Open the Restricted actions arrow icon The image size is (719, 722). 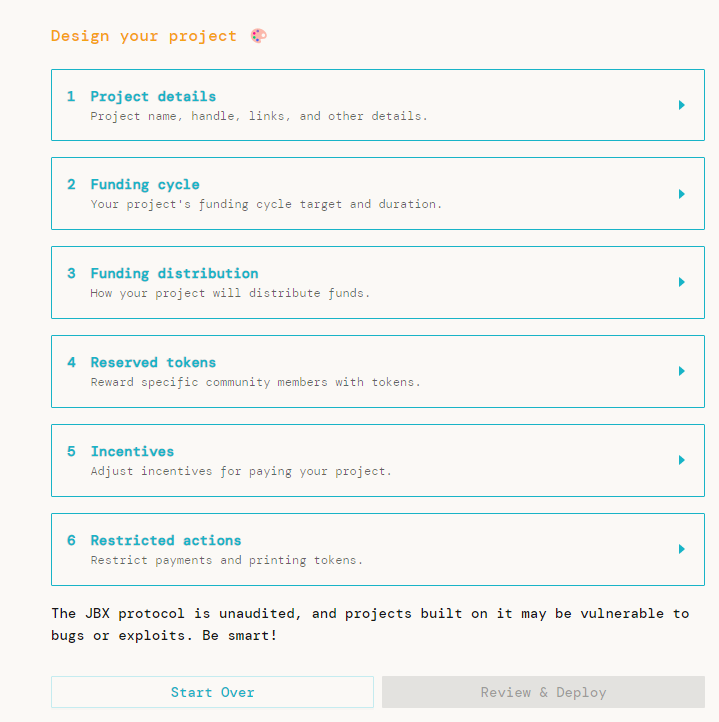[x=682, y=548]
